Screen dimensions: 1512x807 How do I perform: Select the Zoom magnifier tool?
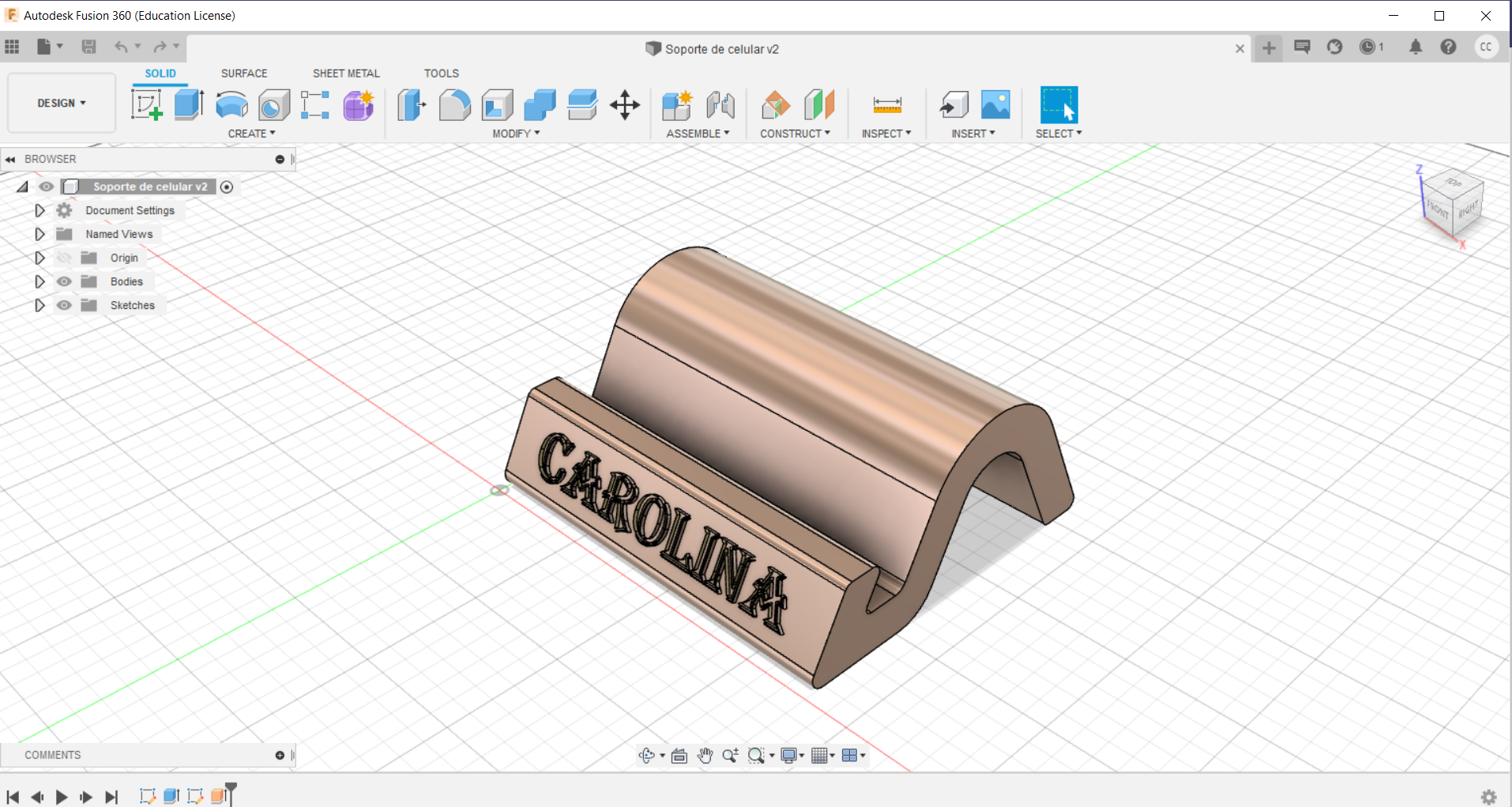click(730, 756)
